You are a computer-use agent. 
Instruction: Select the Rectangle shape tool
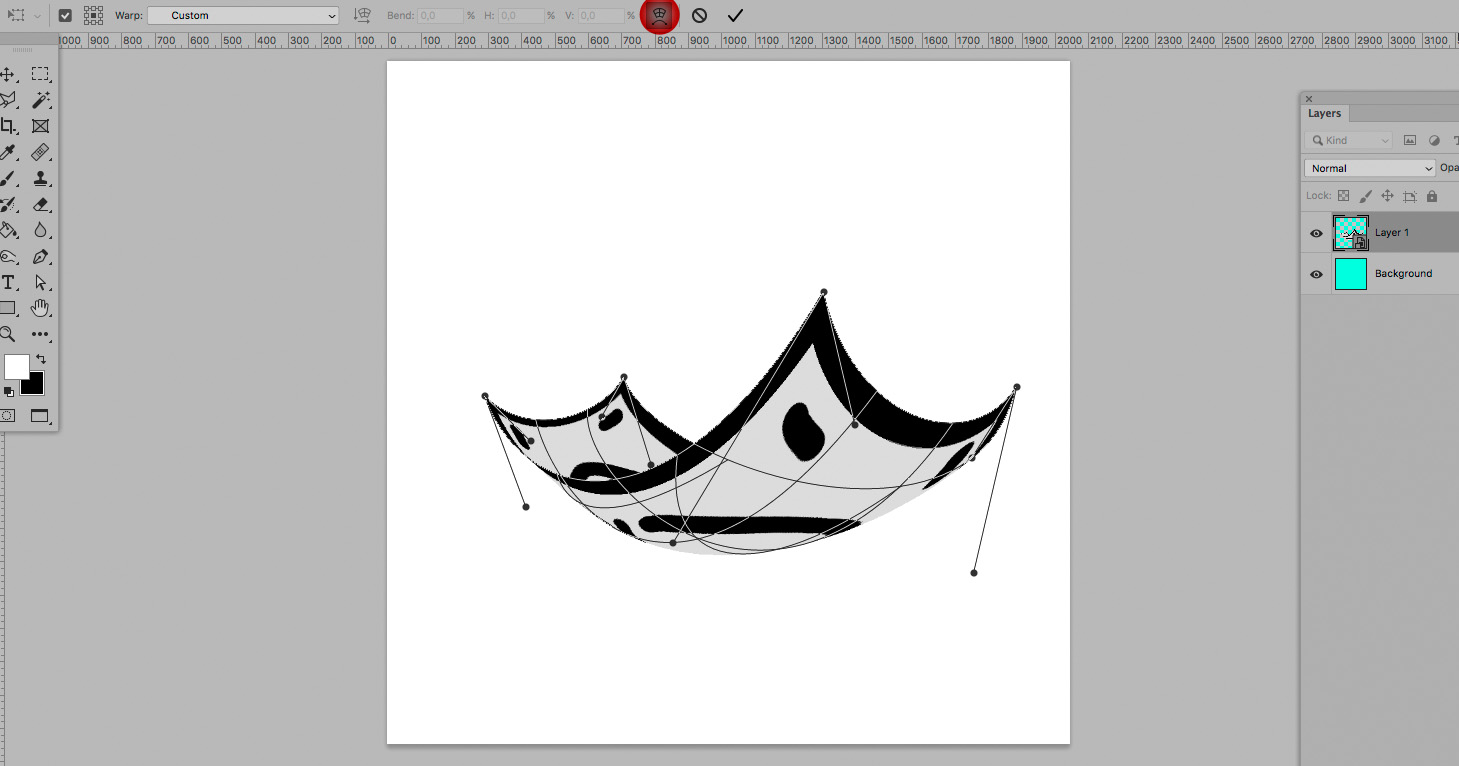(7, 308)
